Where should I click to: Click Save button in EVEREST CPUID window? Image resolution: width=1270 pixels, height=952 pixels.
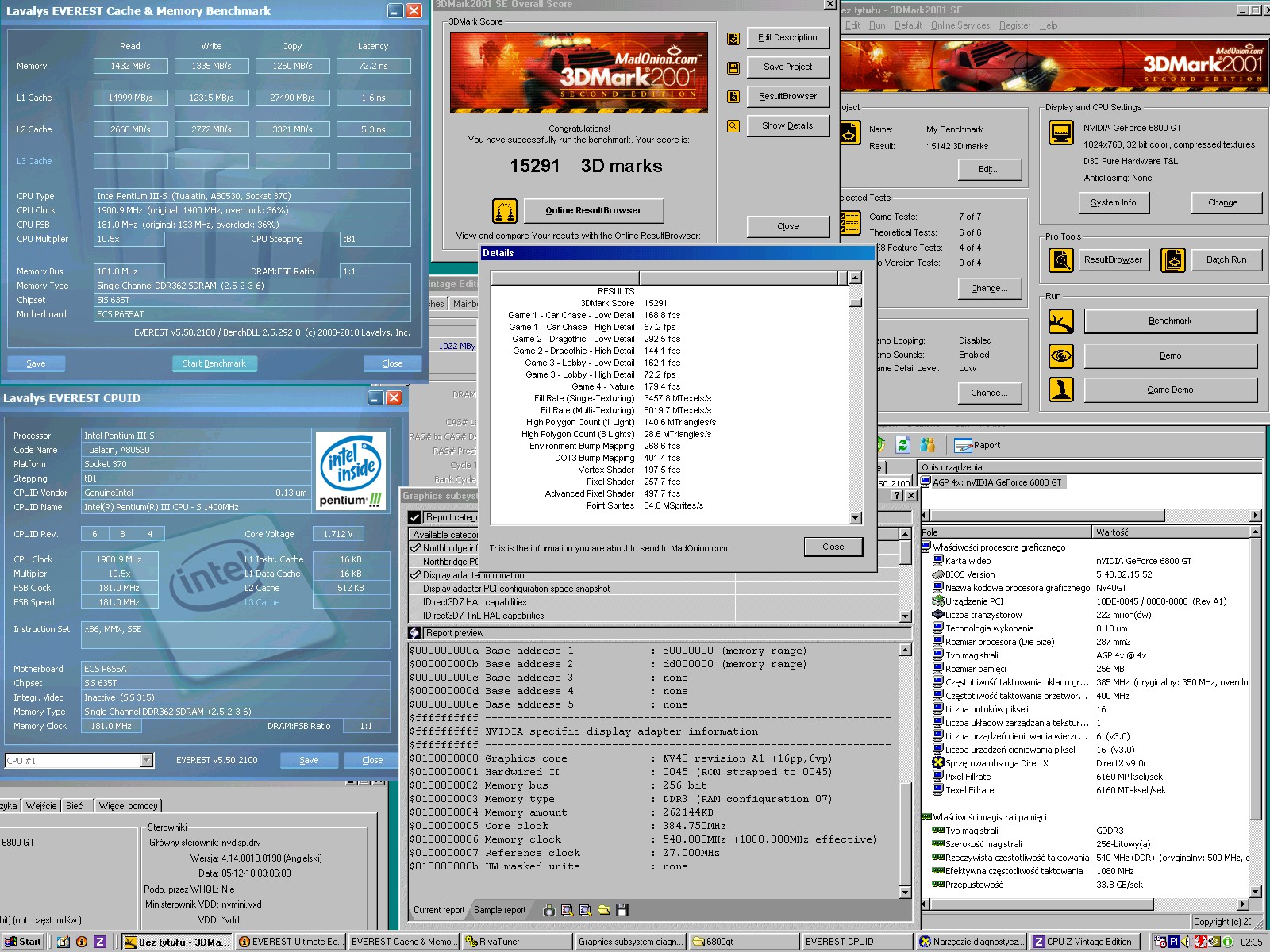[x=309, y=760]
